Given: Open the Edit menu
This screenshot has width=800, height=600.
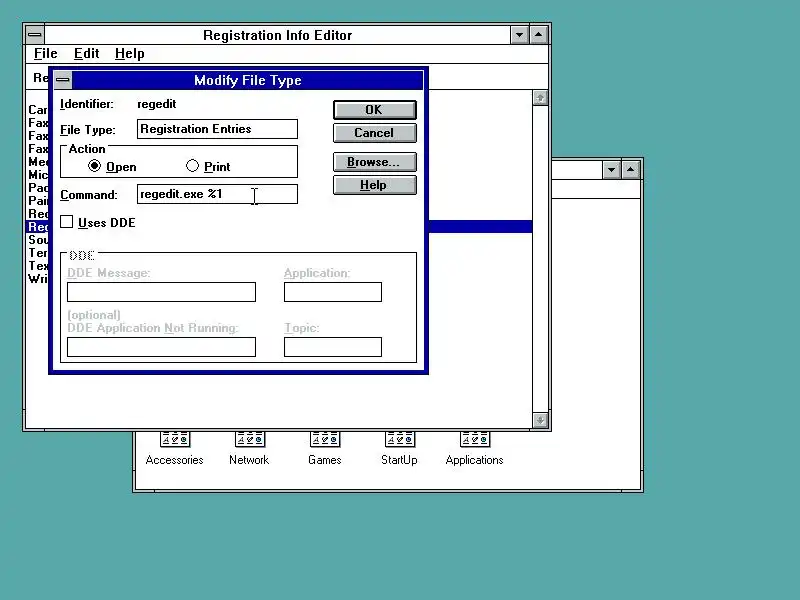Looking at the screenshot, I should 86,54.
